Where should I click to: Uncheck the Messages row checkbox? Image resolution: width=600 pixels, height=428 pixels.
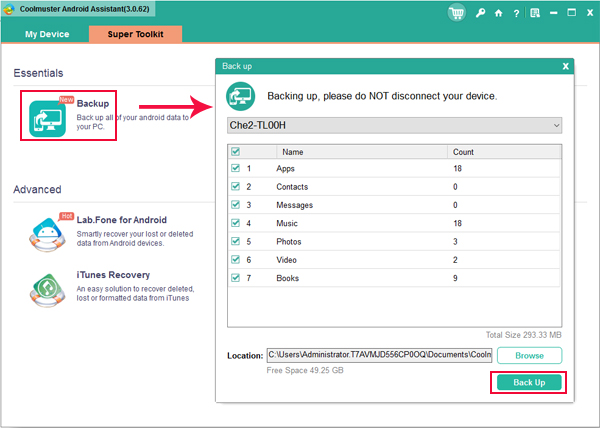(x=235, y=205)
